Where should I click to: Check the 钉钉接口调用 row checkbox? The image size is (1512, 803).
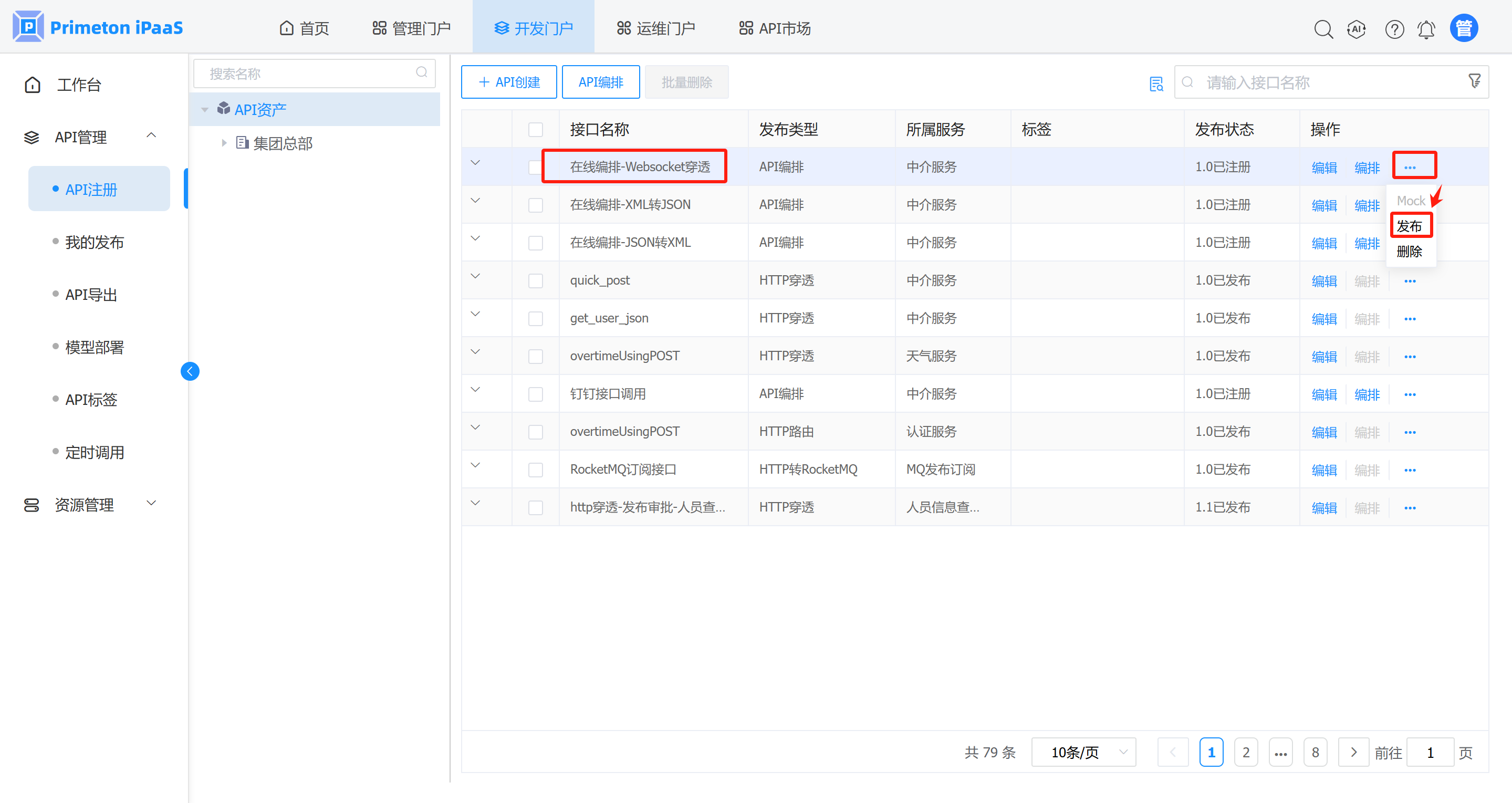coord(535,394)
